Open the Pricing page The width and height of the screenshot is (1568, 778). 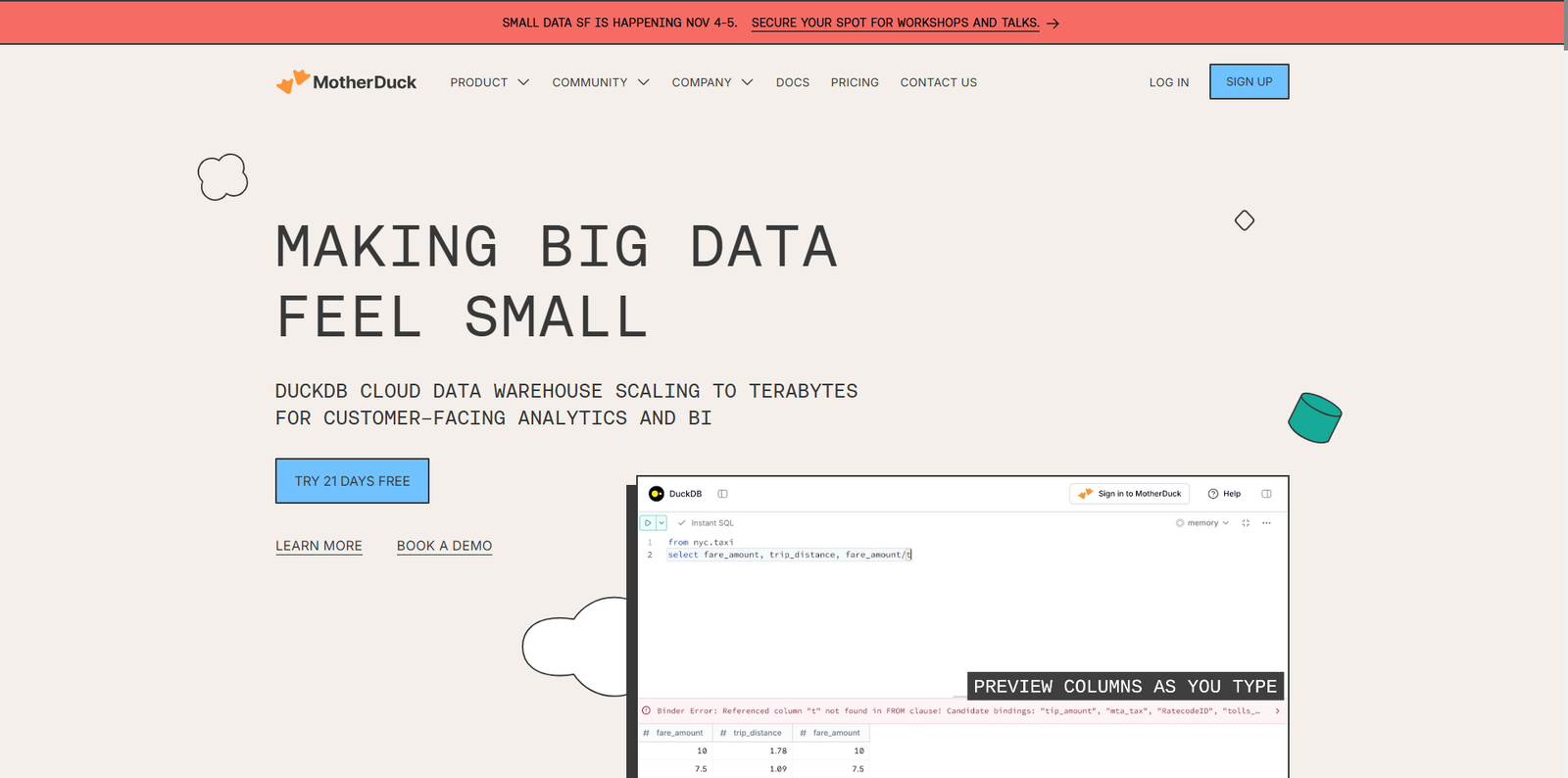(x=855, y=82)
